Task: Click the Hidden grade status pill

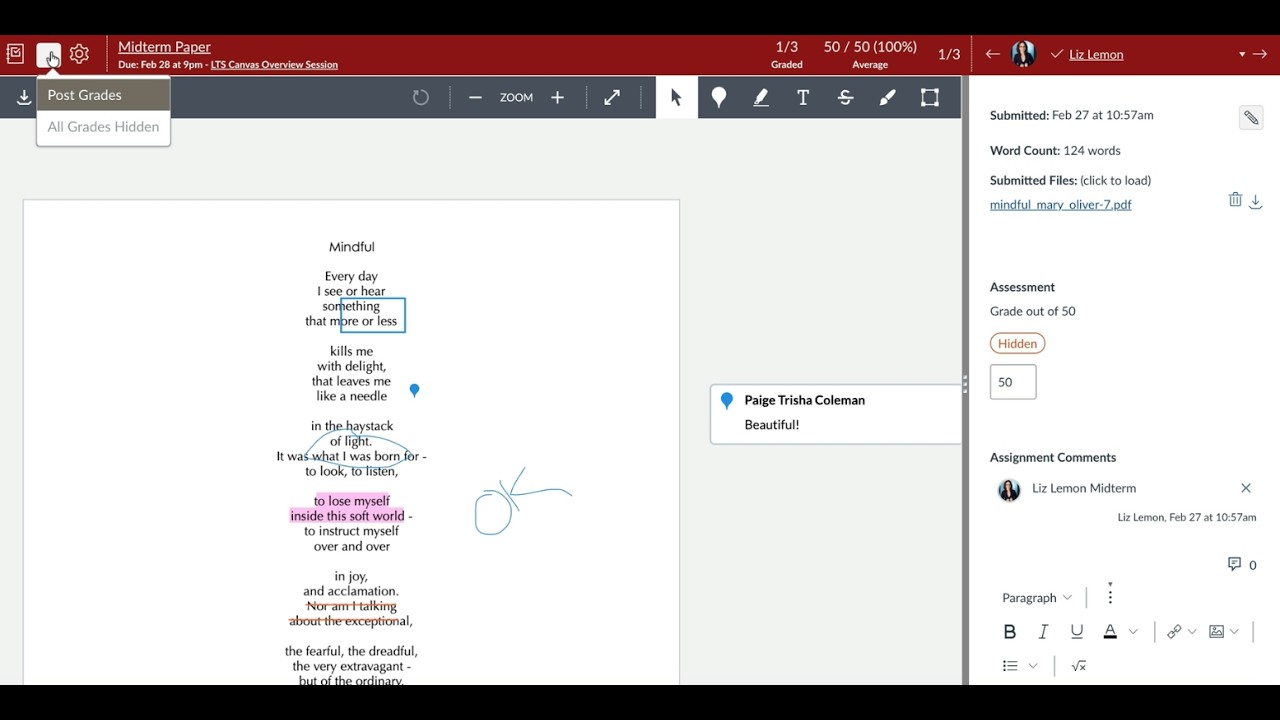Action: pyautogui.click(x=1017, y=343)
